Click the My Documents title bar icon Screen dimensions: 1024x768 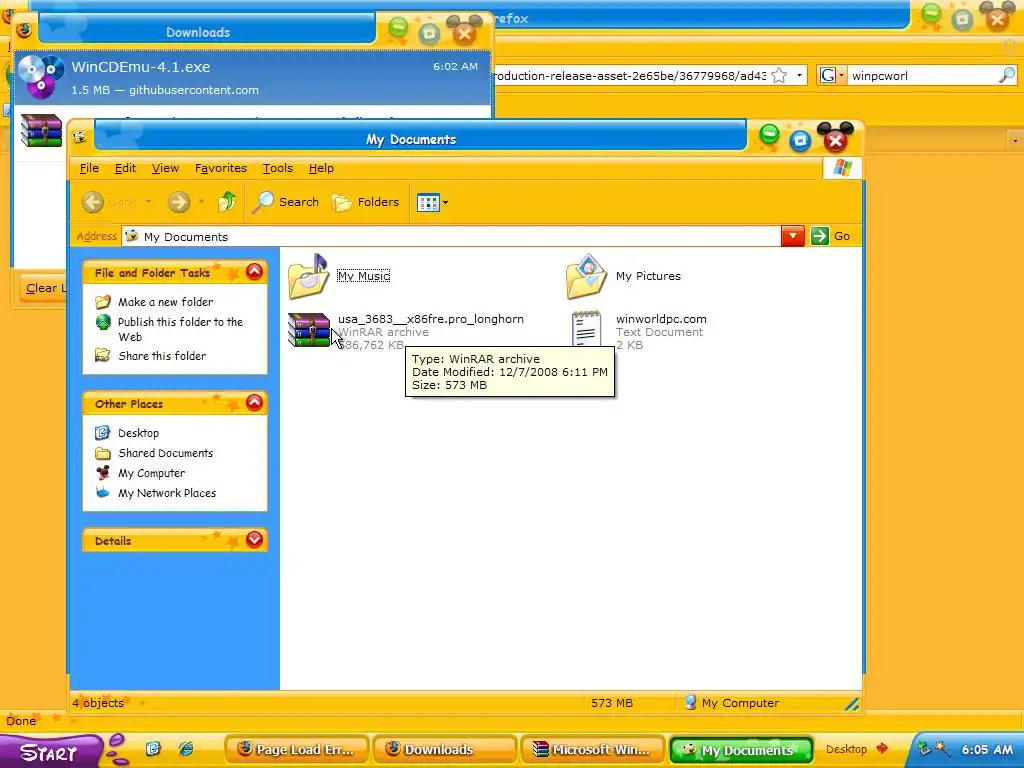pos(80,137)
